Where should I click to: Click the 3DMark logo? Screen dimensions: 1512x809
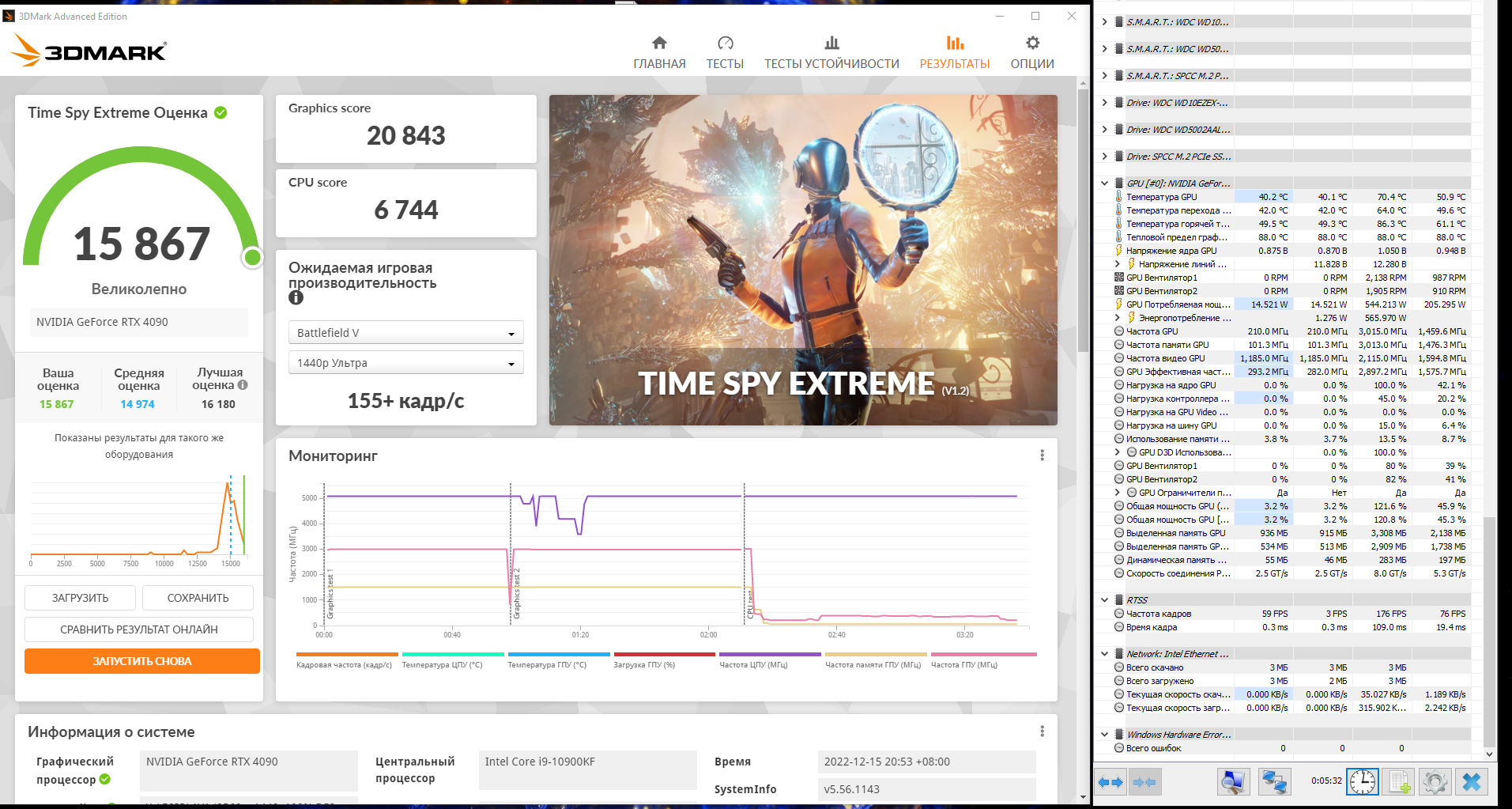(89, 51)
